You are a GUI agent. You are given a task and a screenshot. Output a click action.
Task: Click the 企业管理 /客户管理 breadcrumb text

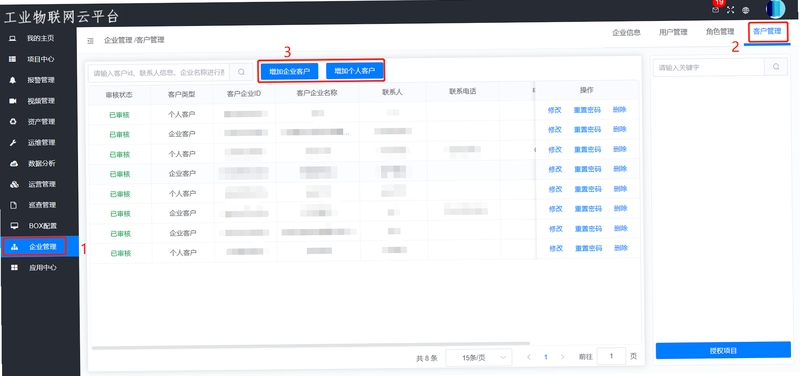click(x=134, y=40)
